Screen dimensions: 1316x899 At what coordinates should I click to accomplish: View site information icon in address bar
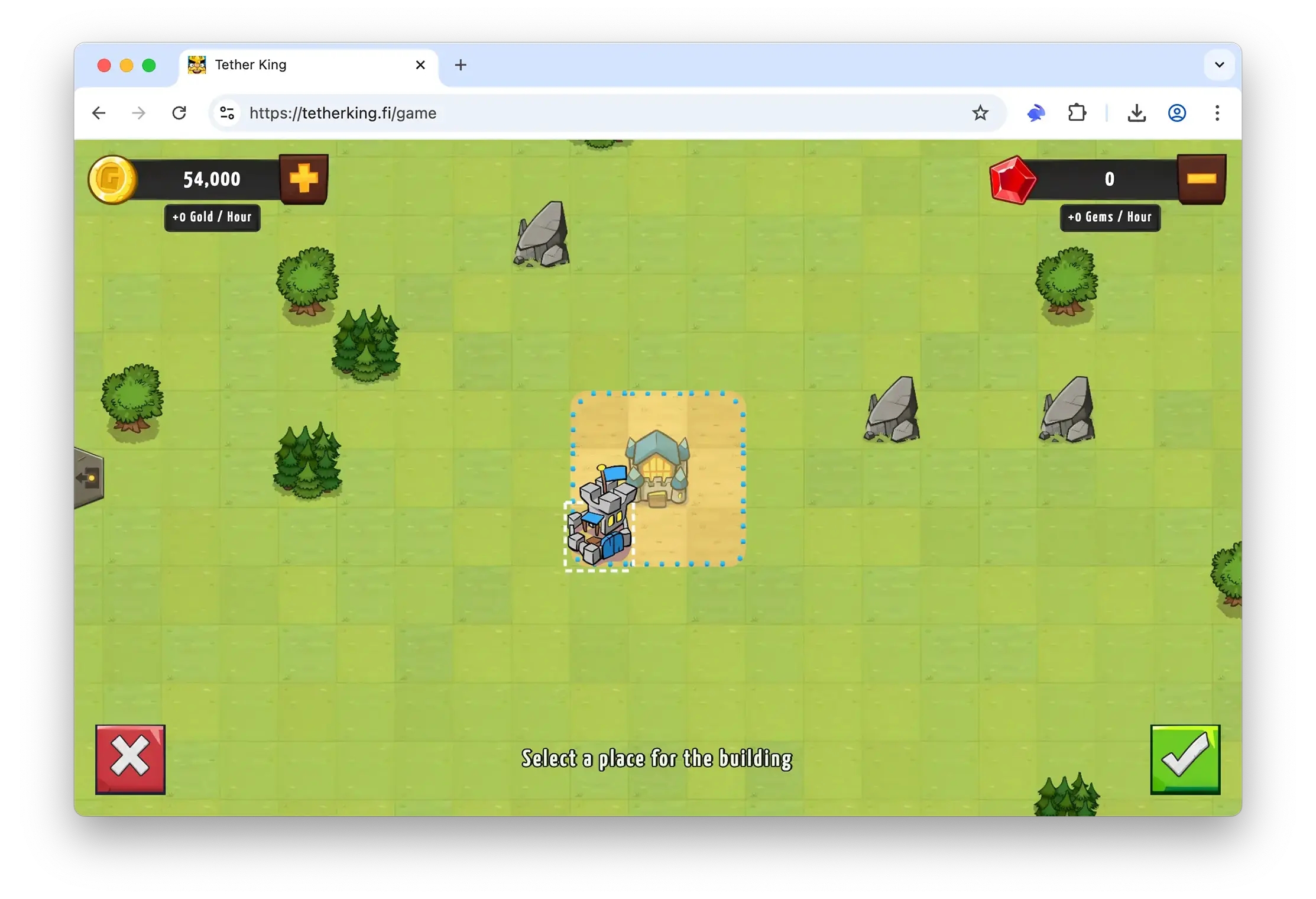point(227,113)
